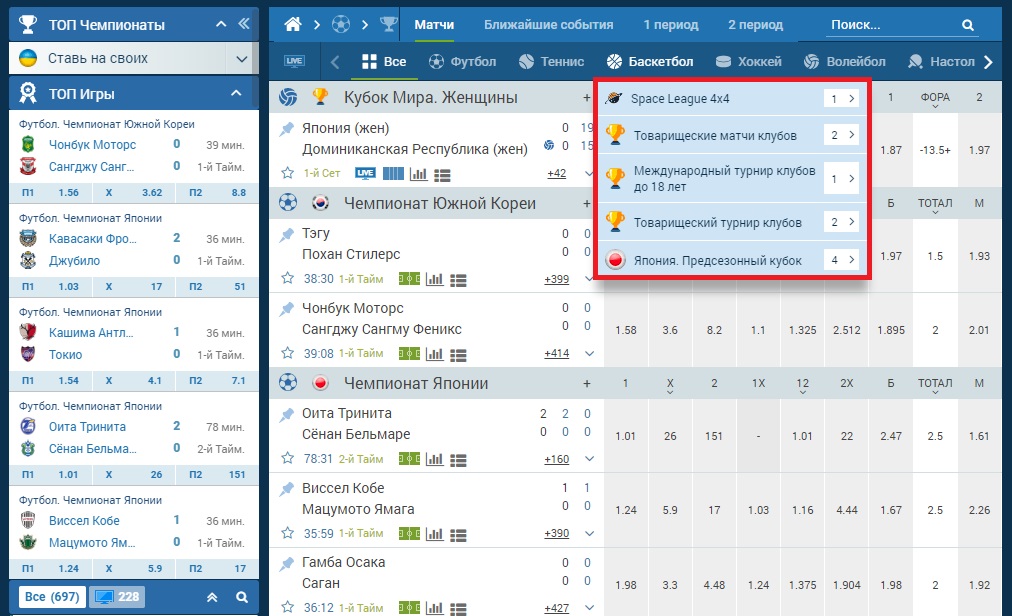
Task: Select Хоккей sport filter
Action: click(x=749, y=61)
